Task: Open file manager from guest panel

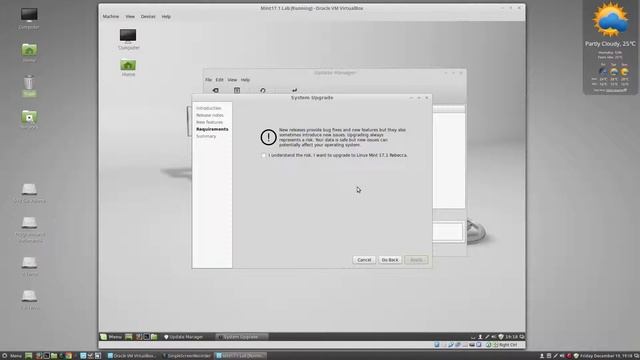Action: 154,337
